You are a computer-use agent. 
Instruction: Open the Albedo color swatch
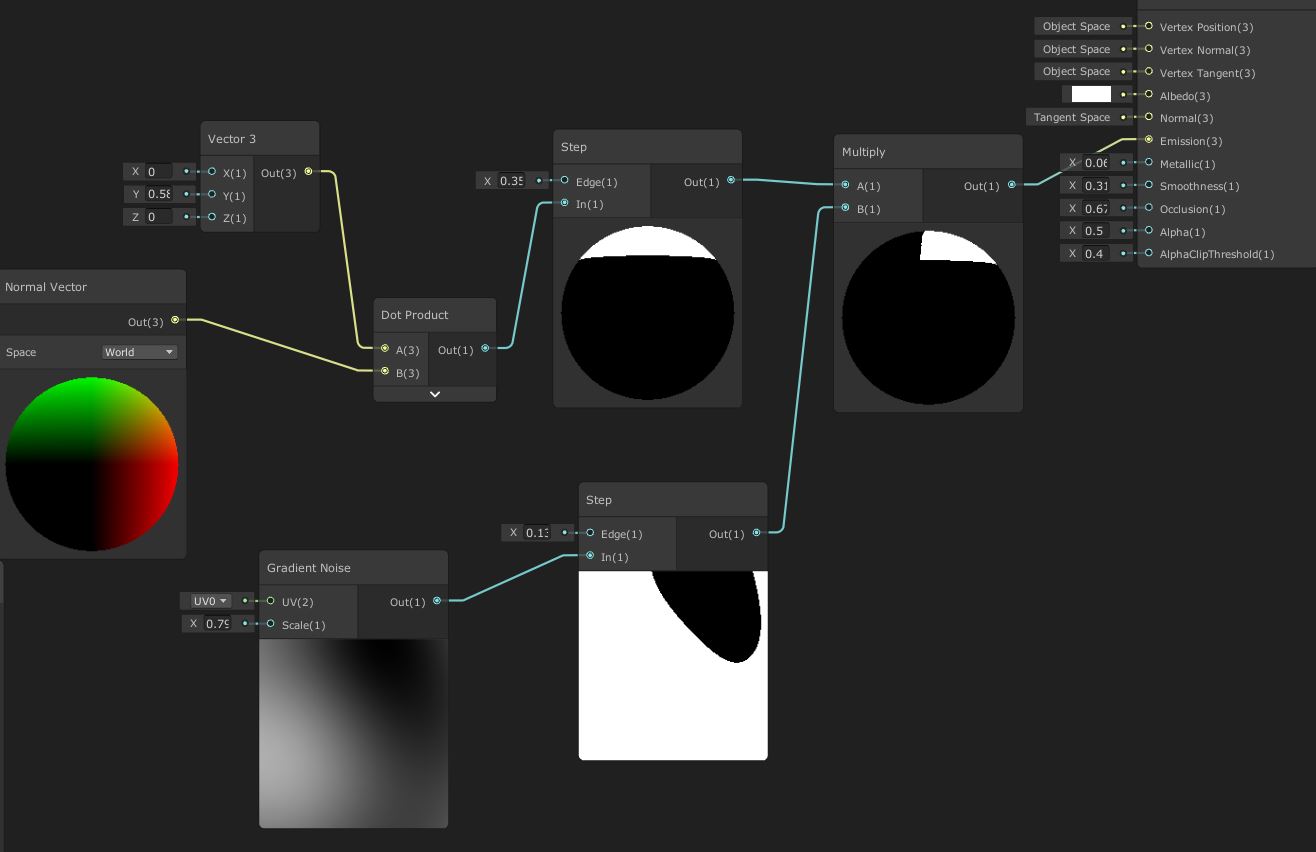click(1091, 94)
